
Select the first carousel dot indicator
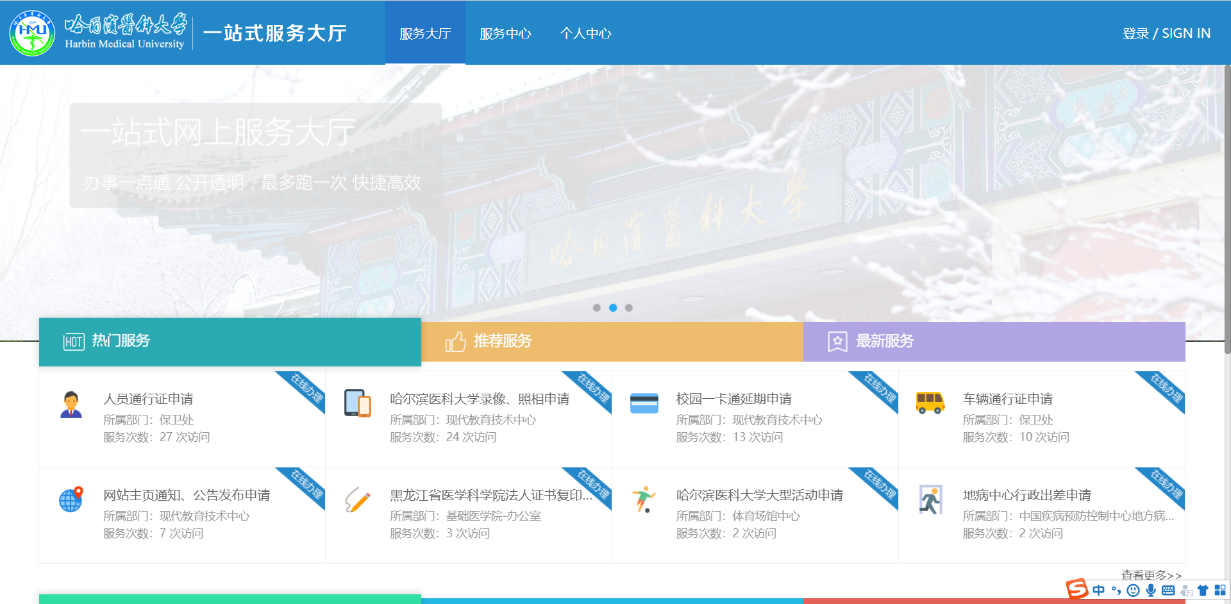pos(597,308)
